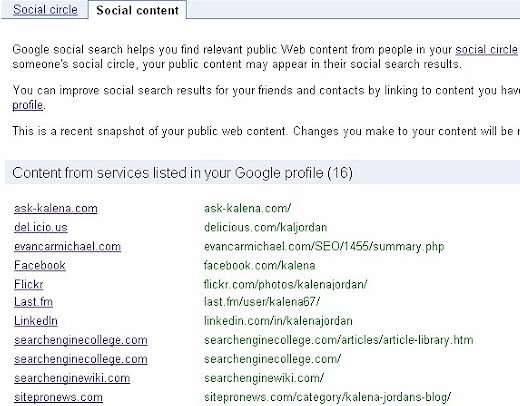
Task: Open the ask-kalena.com service link
Action: pyautogui.click(x=56, y=208)
